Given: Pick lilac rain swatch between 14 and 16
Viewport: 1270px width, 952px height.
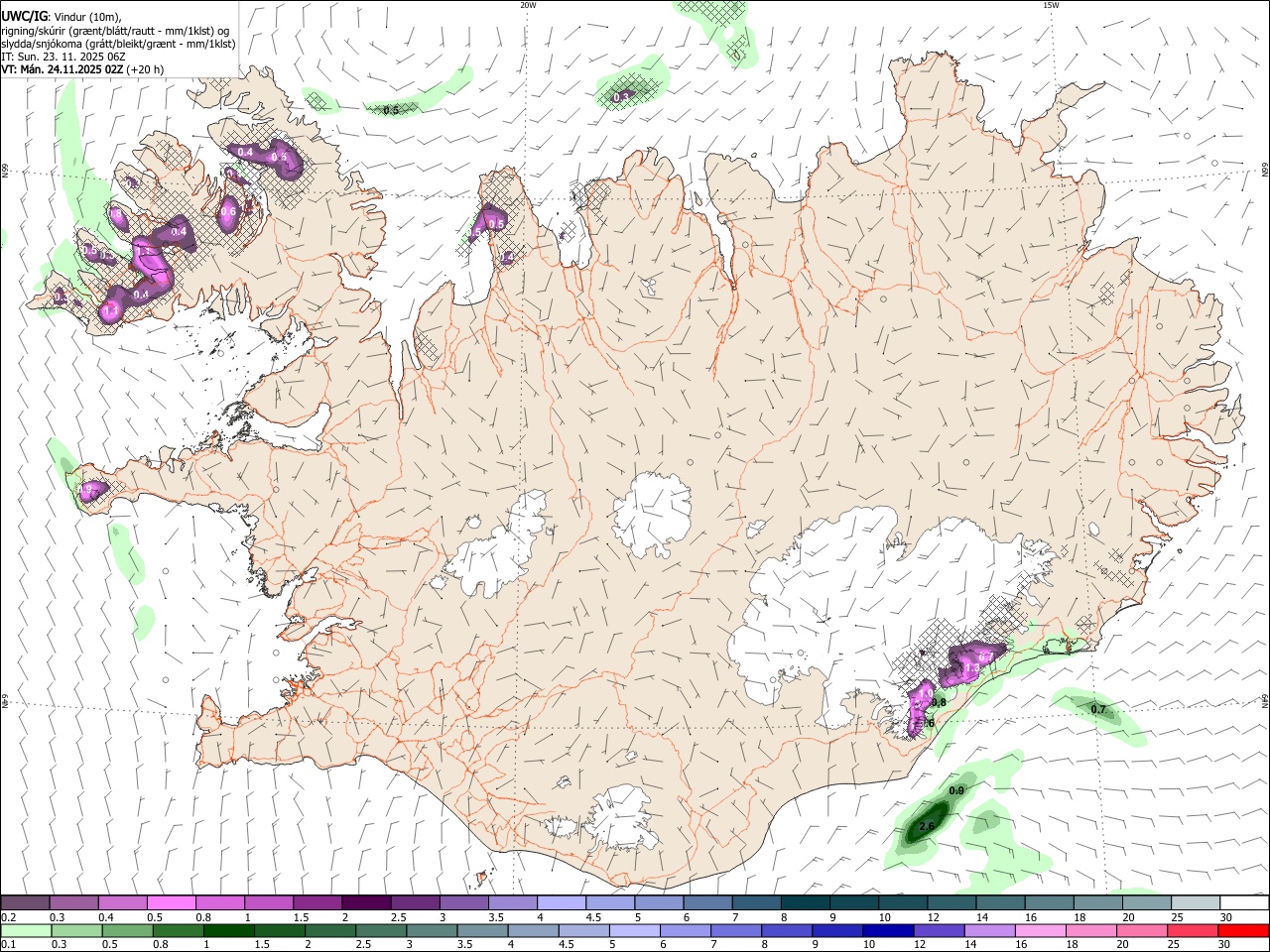Looking at the screenshot, I should pyautogui.click(x=989, y=930).
